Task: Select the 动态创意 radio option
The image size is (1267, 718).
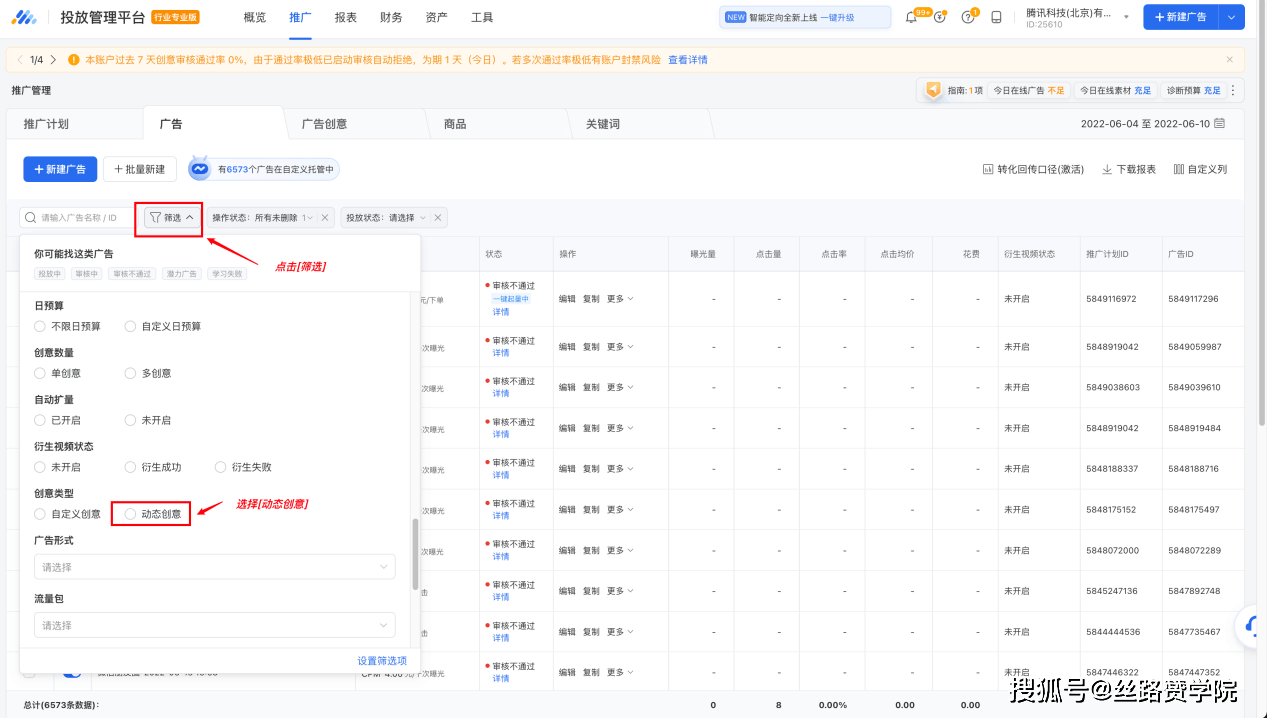Action: point(130,514)
